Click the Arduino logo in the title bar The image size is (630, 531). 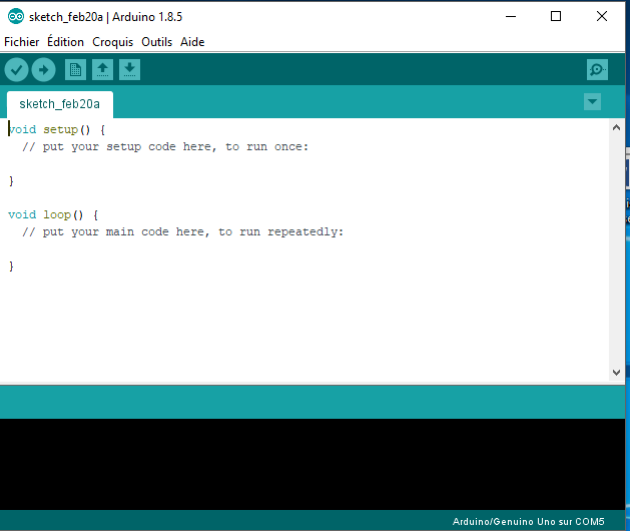point(16,17)
